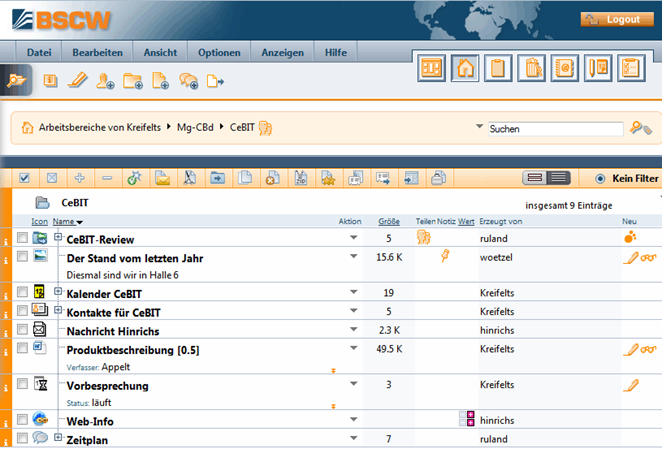Screen dimensions: 662x449
Task: Open Arbeitsbereiche von Kreifelts breadcrumb link
Action: click(x=100, y=127)
